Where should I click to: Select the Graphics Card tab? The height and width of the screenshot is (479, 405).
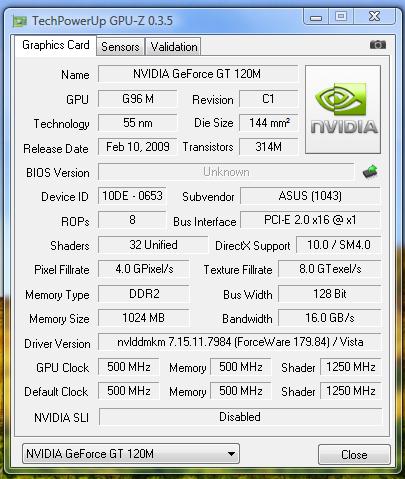click(x=56, y=45)
